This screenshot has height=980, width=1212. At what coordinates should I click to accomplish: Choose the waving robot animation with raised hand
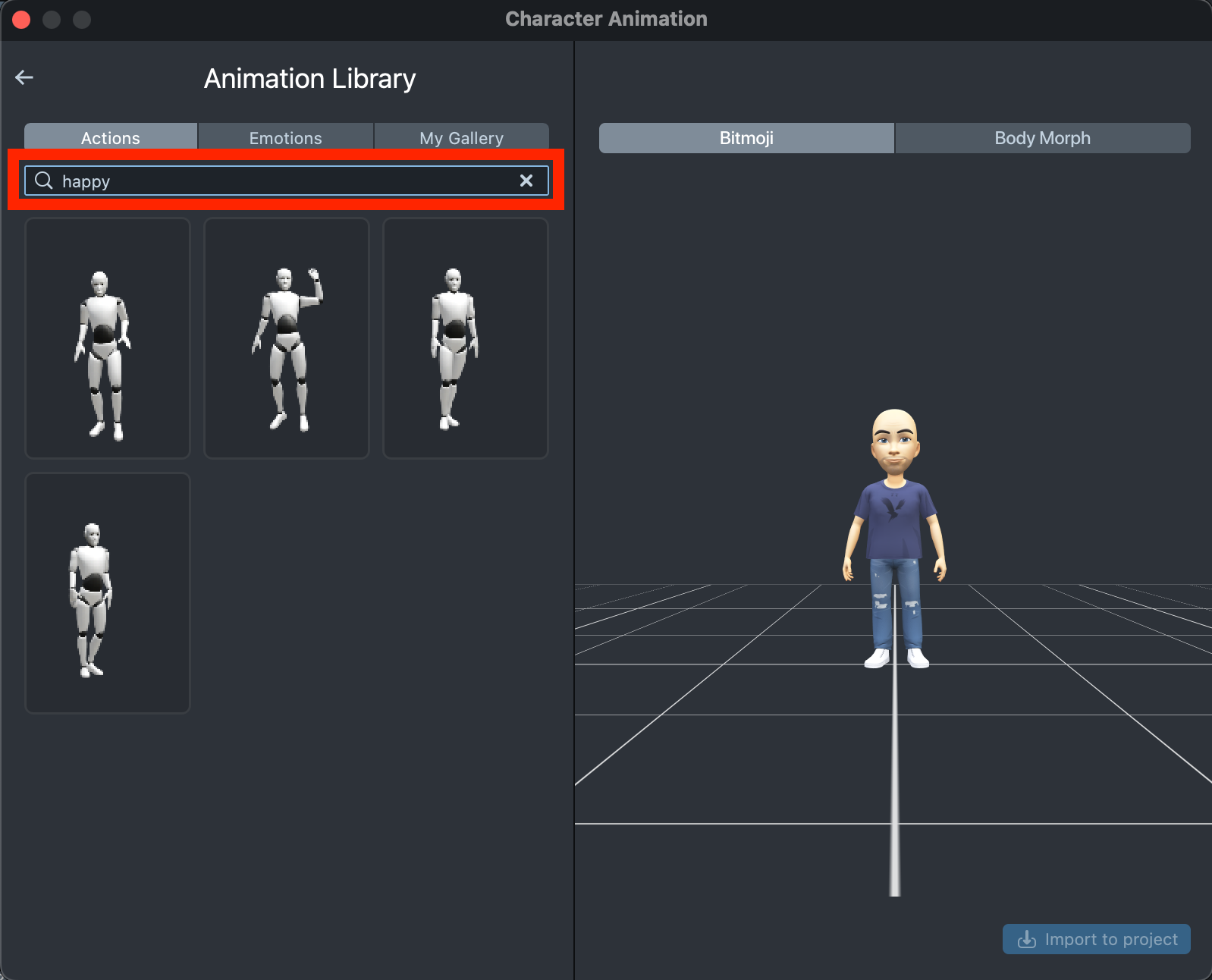point(287,338)
